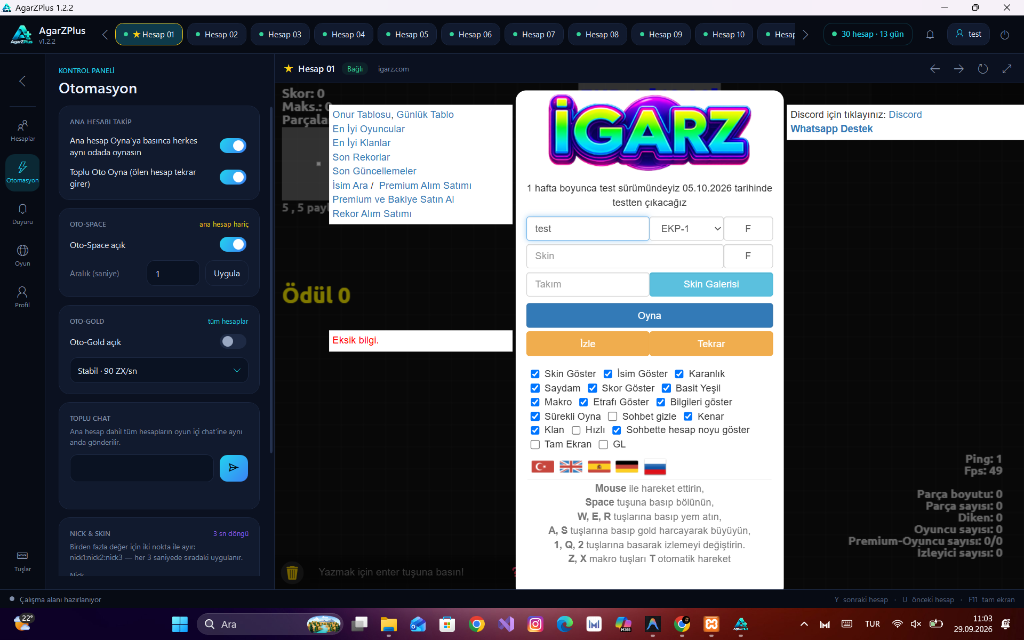
Task: Select the Russian flag language
Action: pyautogui.click(x=655, y=466)
